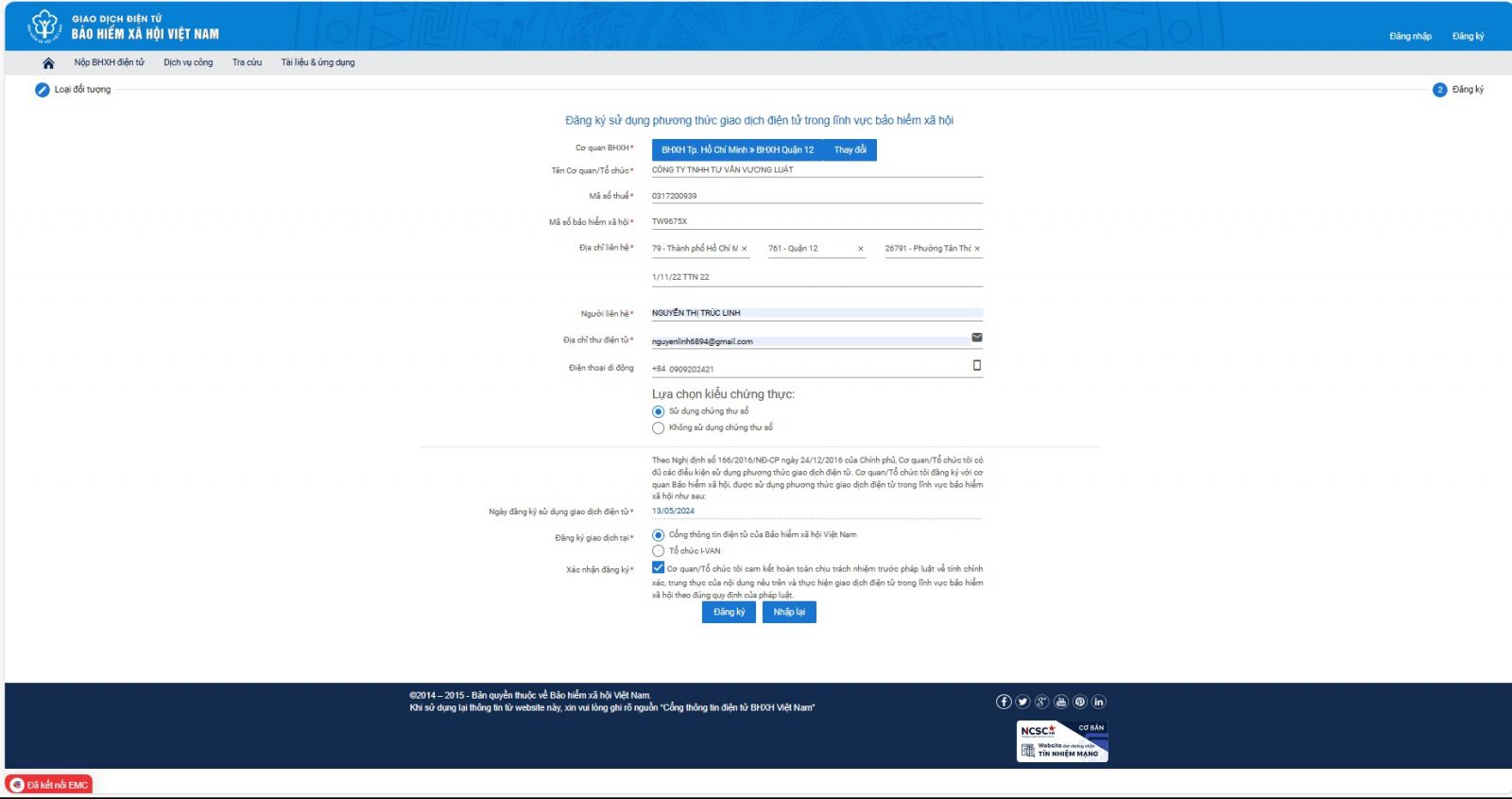Open the Twitter social icon in footer
Viewport: 1512px width, 799px height.
click(x=1022, y=702)
